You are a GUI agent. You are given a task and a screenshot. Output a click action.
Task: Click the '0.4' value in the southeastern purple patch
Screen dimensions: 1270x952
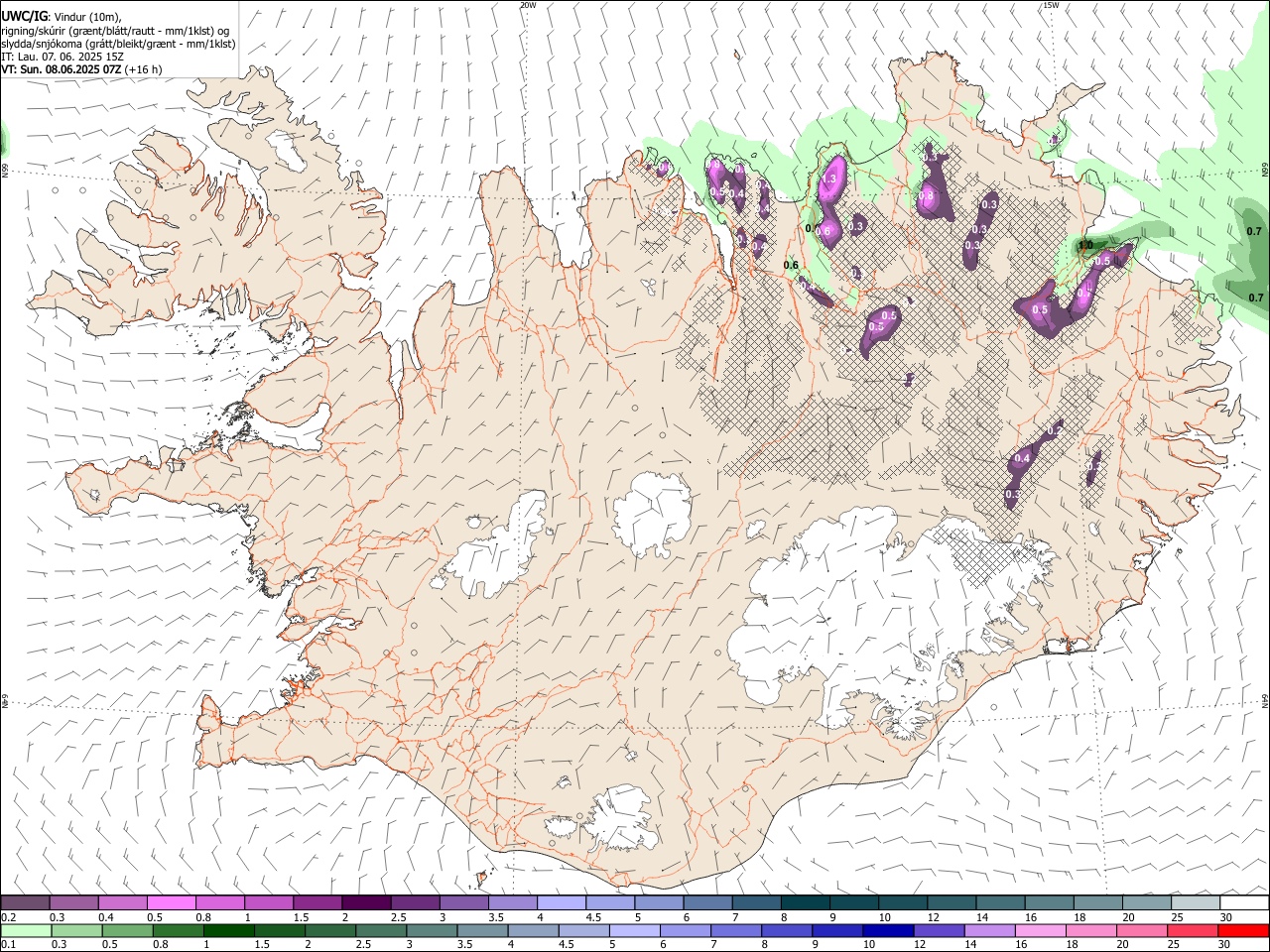coord(1022,458)
